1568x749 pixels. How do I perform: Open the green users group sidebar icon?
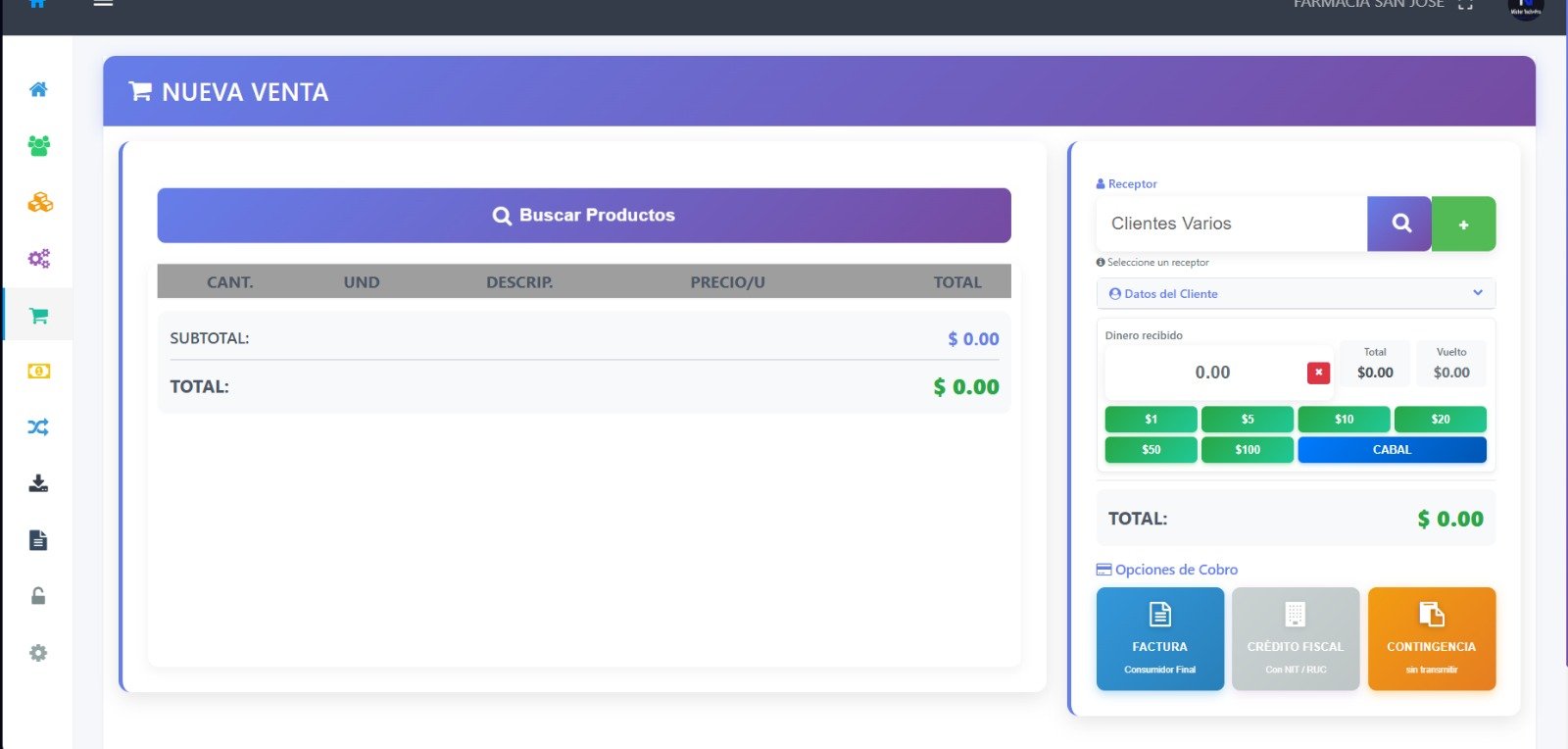point(38,146)
